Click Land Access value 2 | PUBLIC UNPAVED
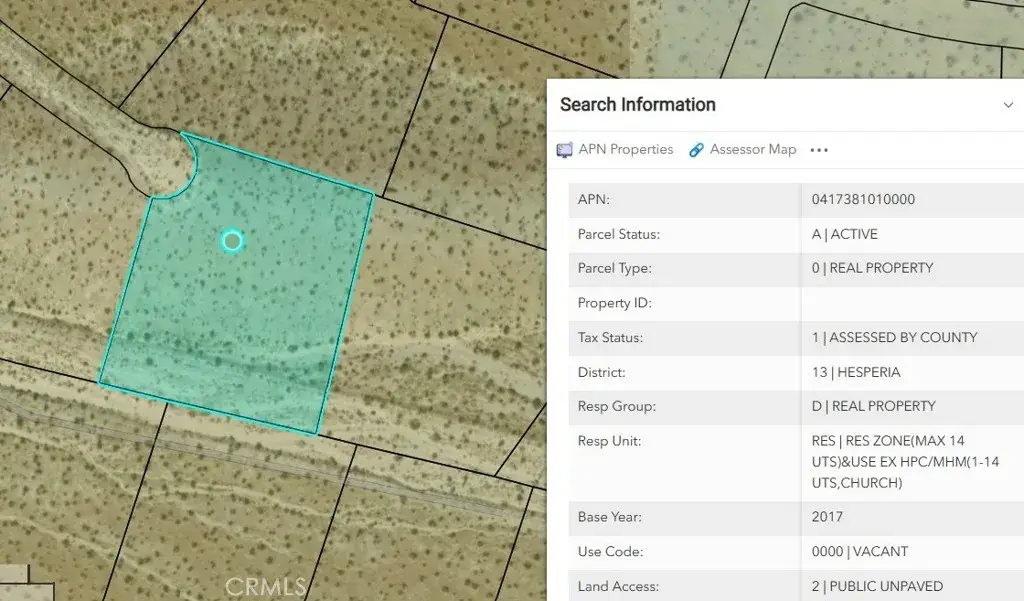The image size is (1024, 601). [877, 586]
